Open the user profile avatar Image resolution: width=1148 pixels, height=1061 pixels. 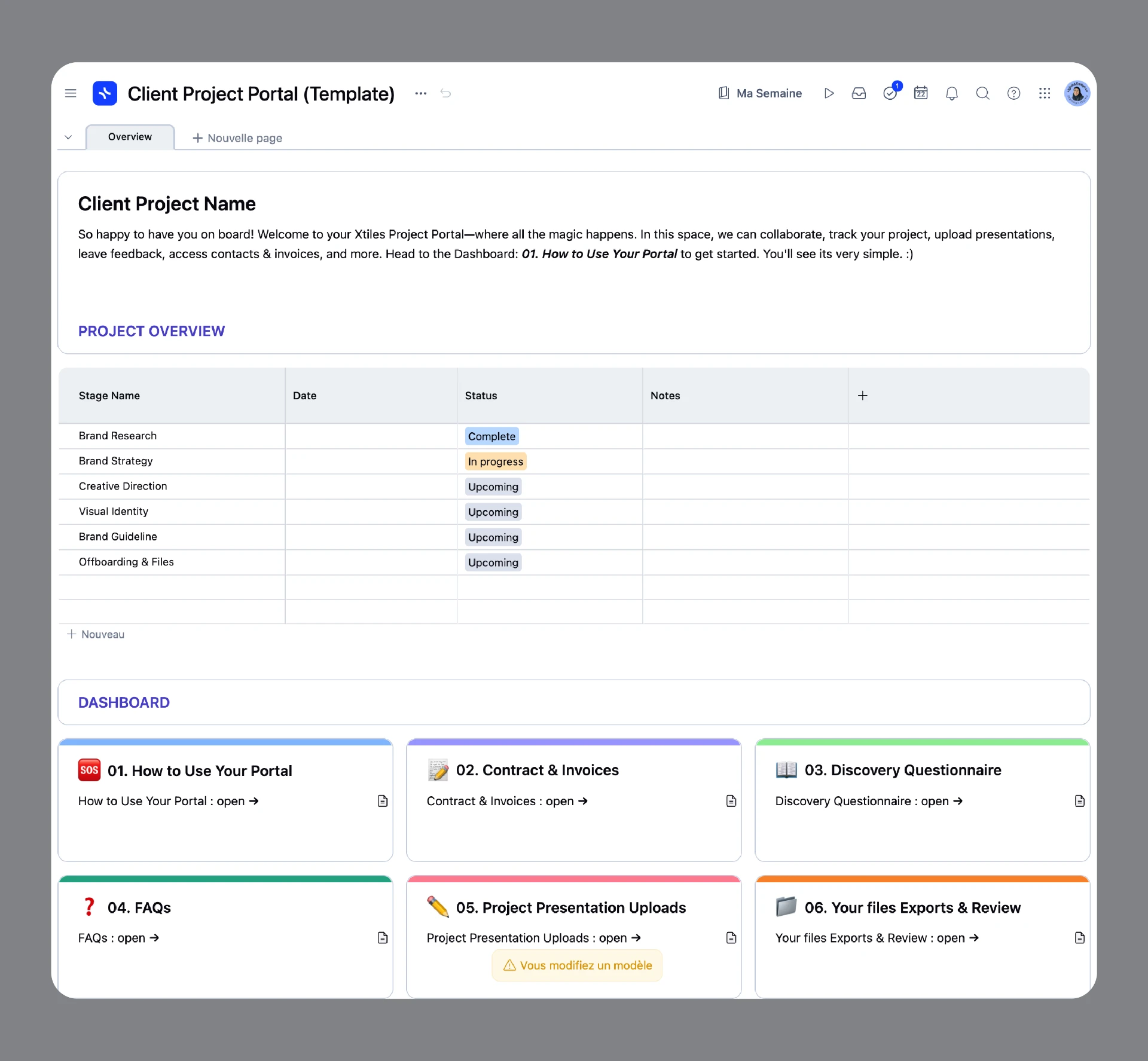1077,93
